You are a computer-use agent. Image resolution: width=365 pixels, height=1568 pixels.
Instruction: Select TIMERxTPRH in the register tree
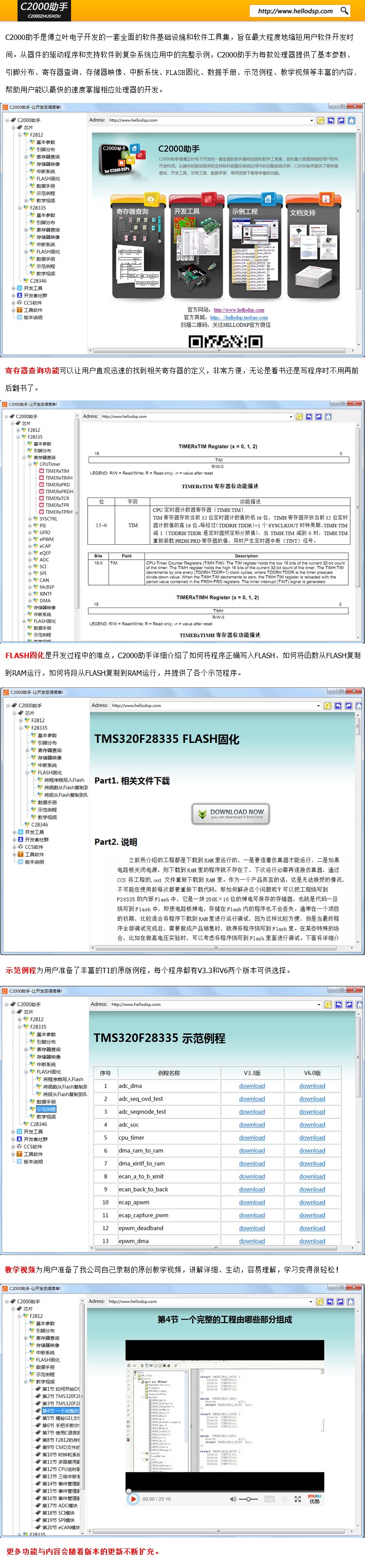click(x=59, y=512)
